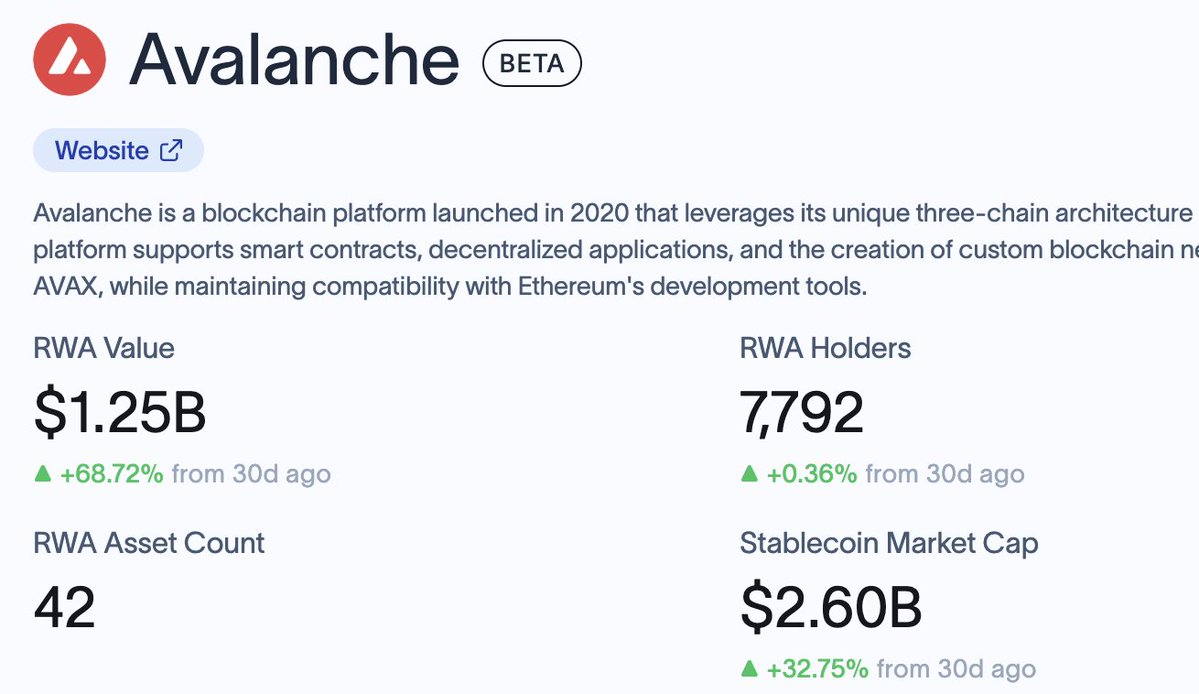Click the BETA badge
Viewport: 1199px width, 694px height.
[531, 64]
